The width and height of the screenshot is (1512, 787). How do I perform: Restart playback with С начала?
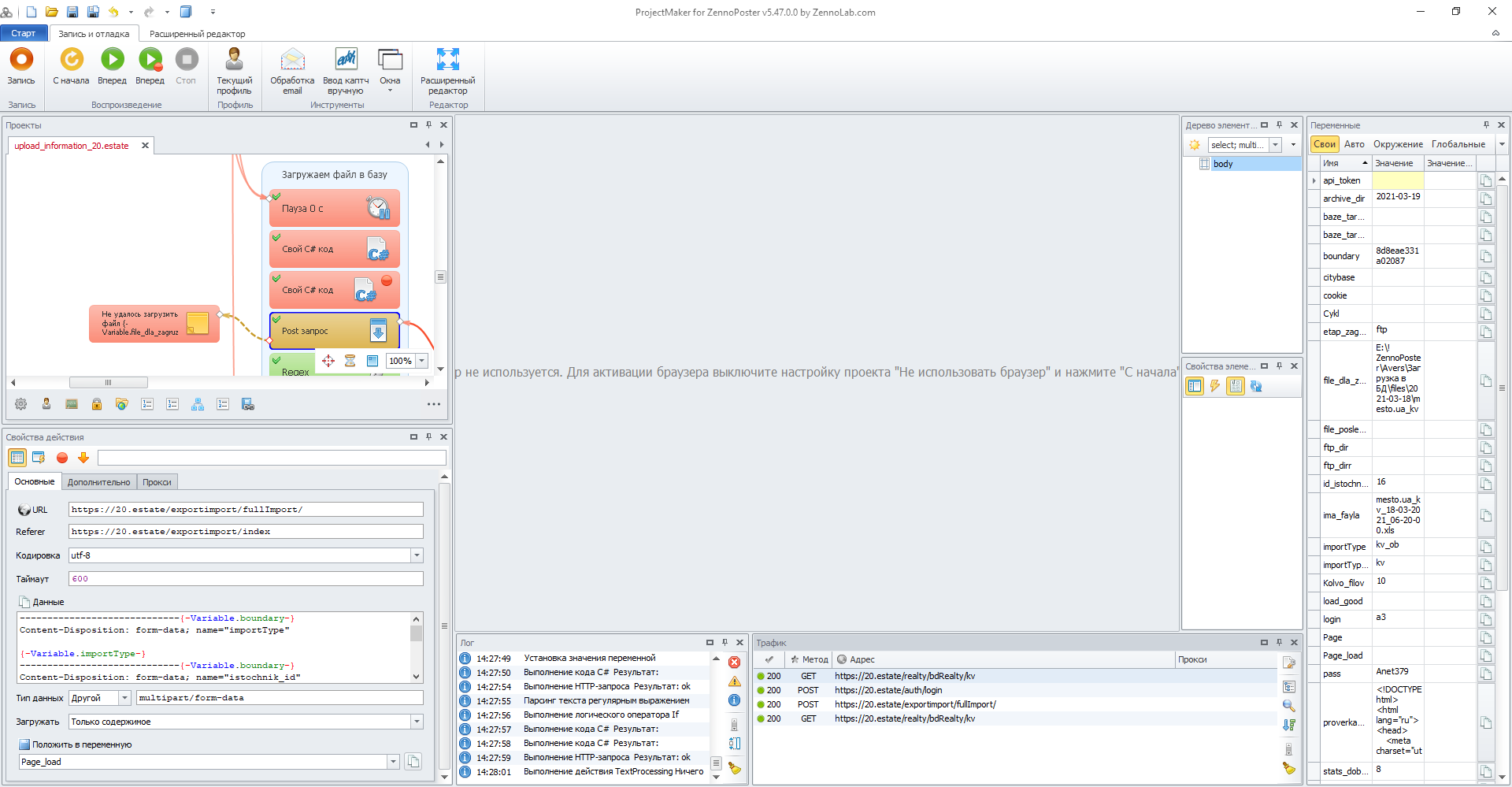pyautogui.click(x=71, y=66)
